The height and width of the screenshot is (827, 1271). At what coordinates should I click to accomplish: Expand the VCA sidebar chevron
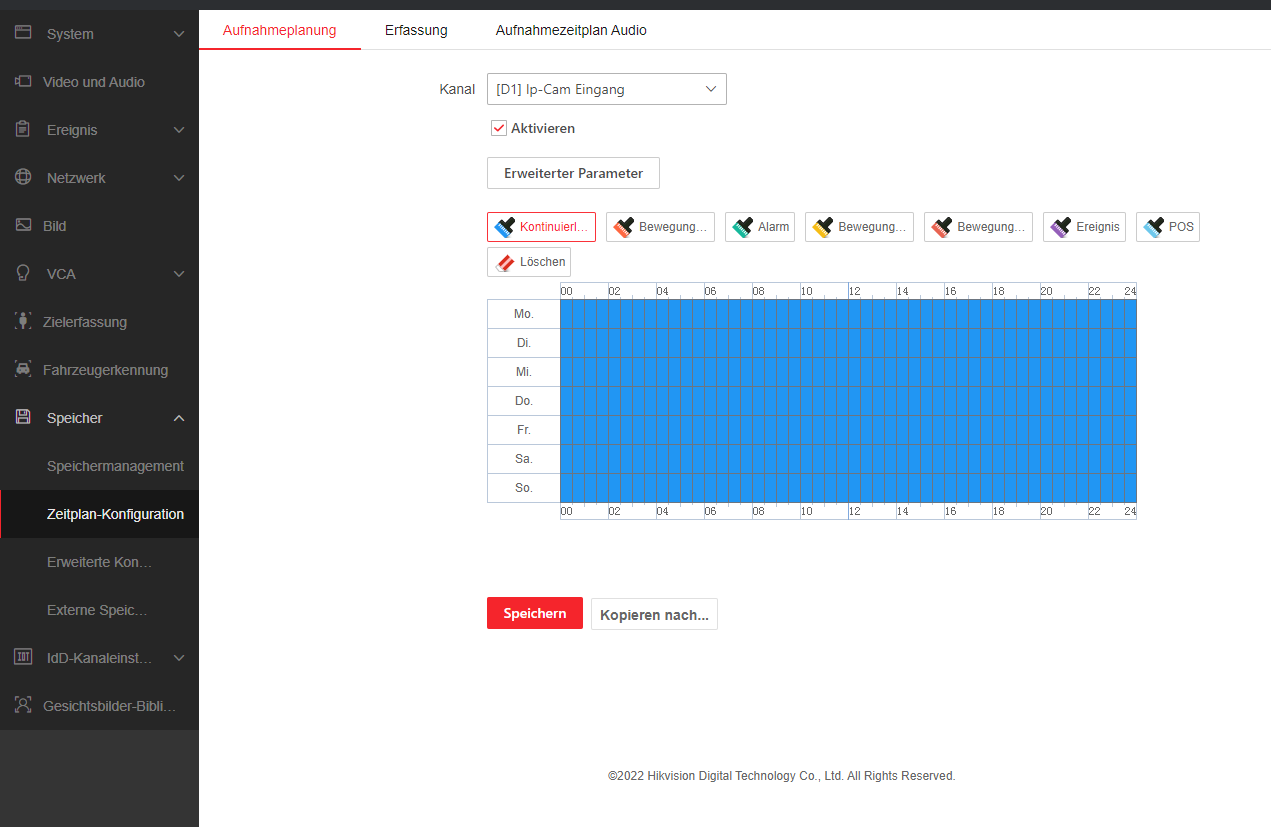pos(179,274)
